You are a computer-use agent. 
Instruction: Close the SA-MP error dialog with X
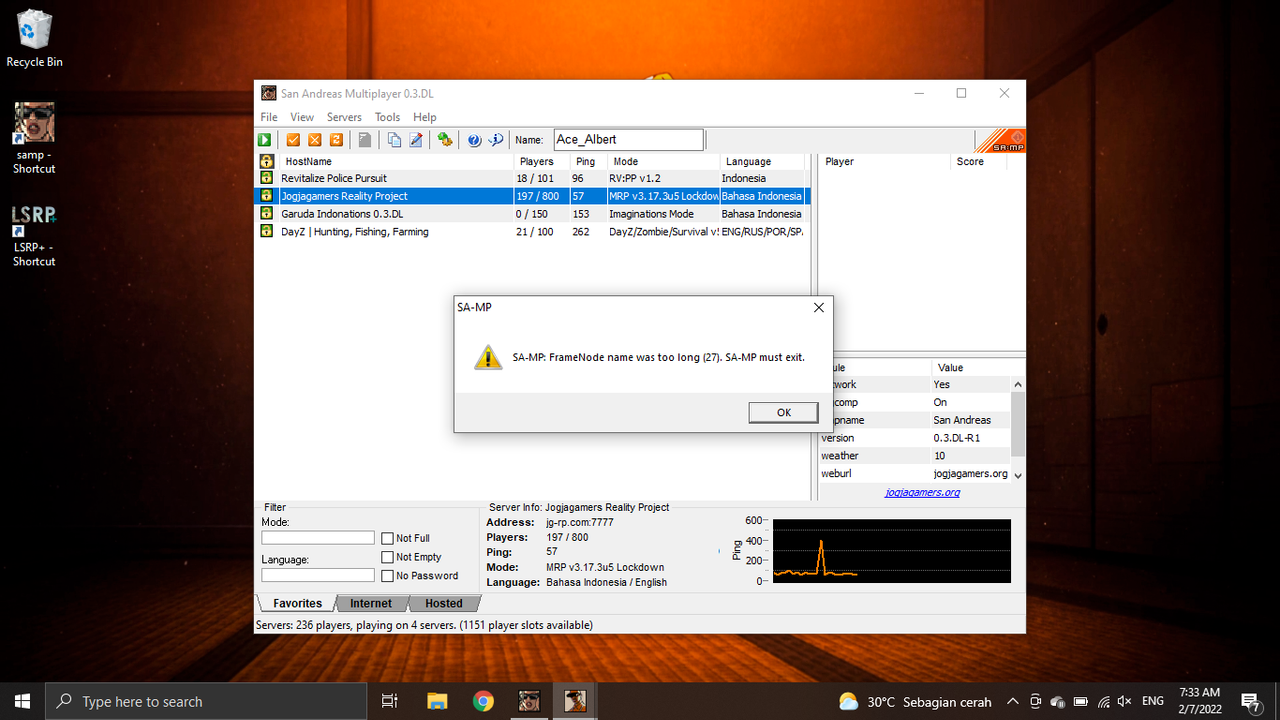tap(818, 308)
